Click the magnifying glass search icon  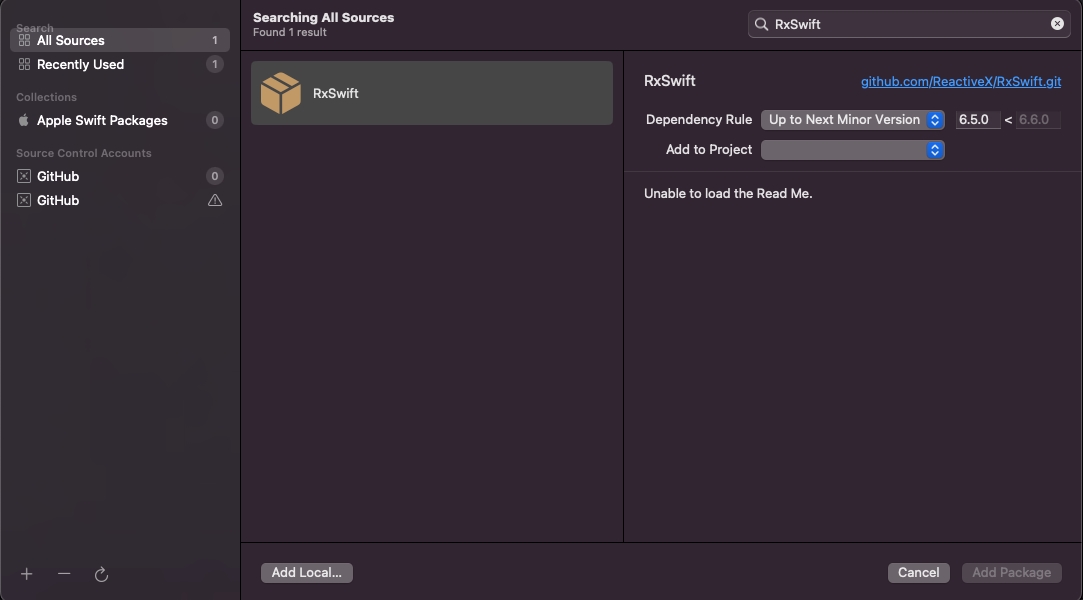click(762, 24)
